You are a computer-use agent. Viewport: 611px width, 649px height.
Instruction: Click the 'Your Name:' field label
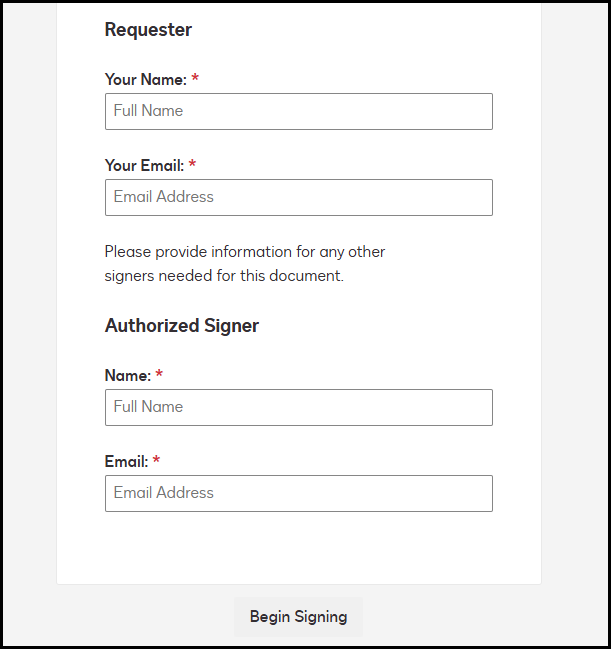point(146,79)
